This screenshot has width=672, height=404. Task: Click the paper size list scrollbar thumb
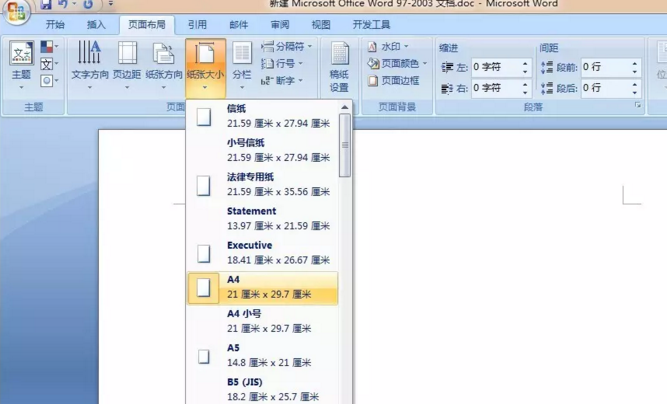[x=345, y=145]
